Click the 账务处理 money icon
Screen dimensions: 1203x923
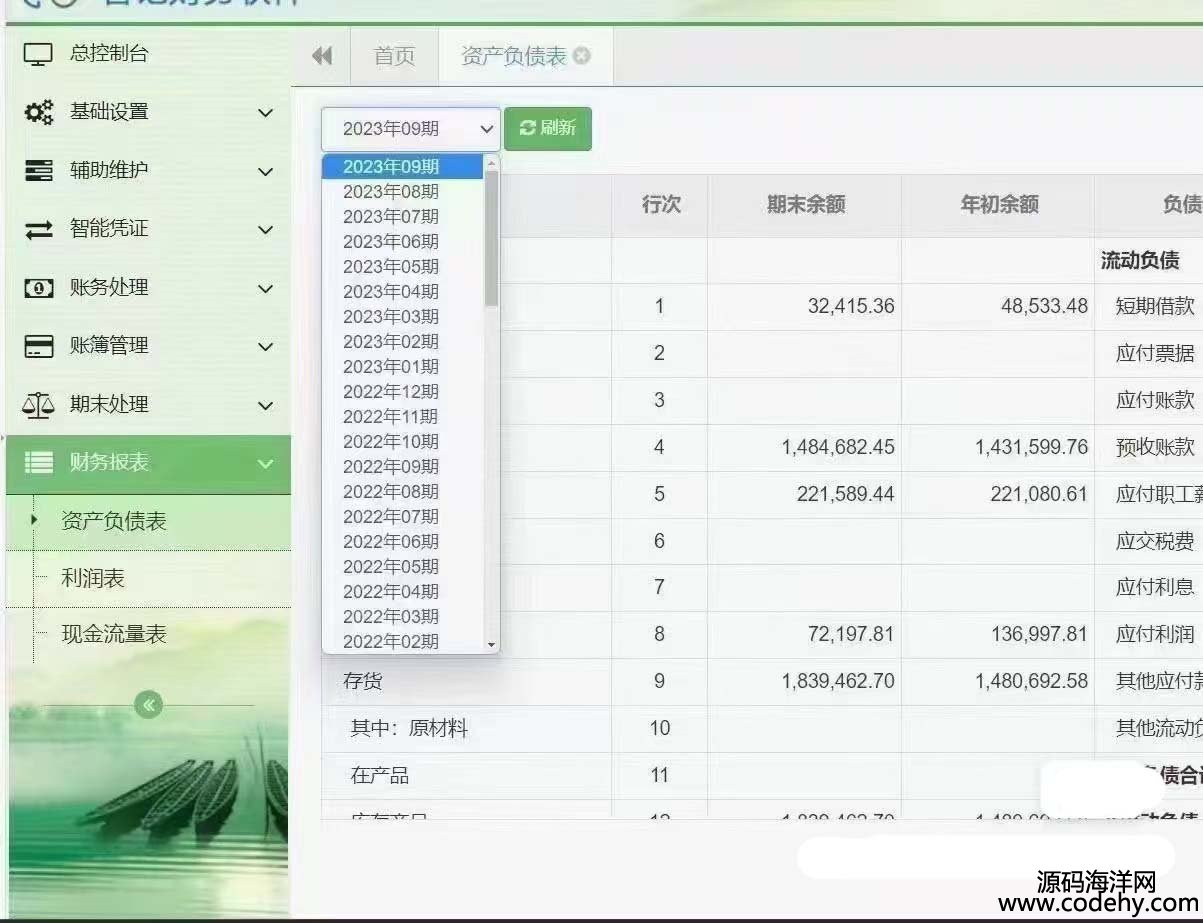click(38, 288)
